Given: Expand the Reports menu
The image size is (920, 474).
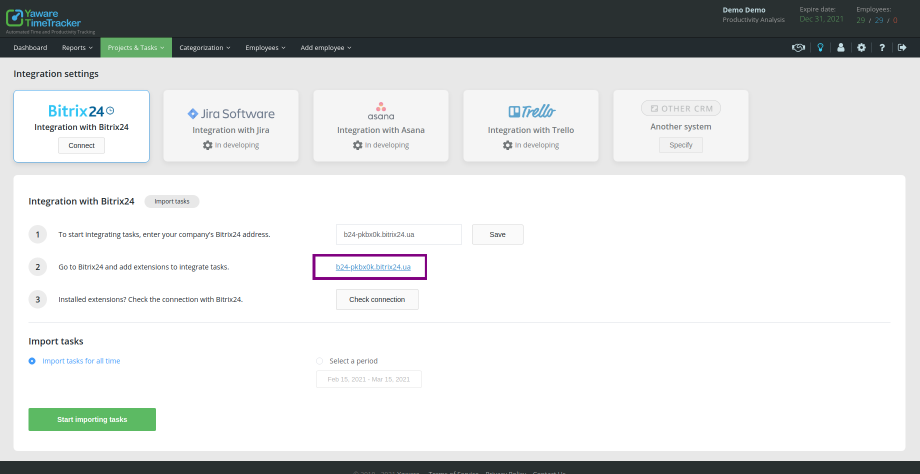Looking at the screenshot, I should 77,48.
